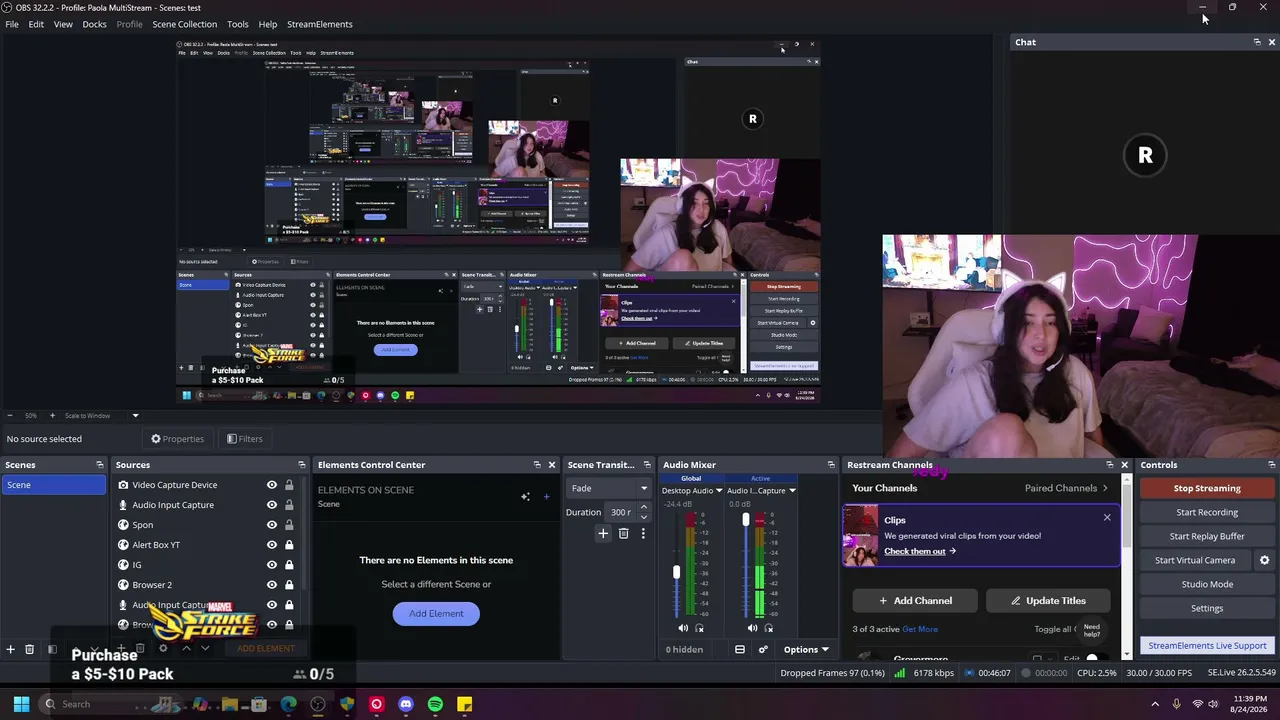Open the Docks menu
1280x720 pixels.
tap(94, 24)
